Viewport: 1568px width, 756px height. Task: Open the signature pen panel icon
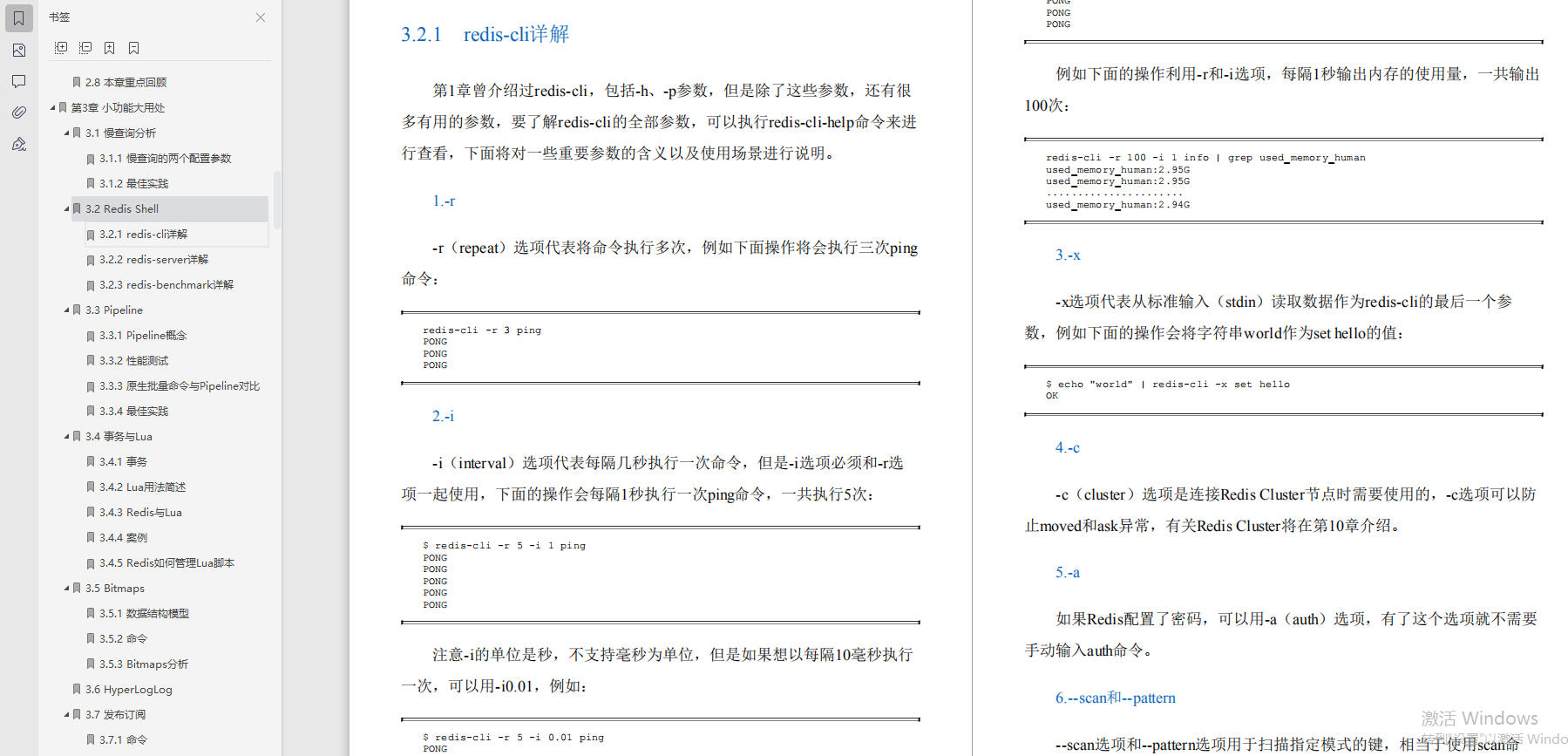tap(18, 144)
